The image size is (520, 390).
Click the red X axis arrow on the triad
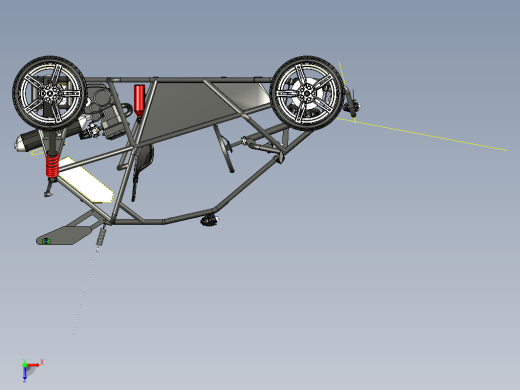(33, 365)
